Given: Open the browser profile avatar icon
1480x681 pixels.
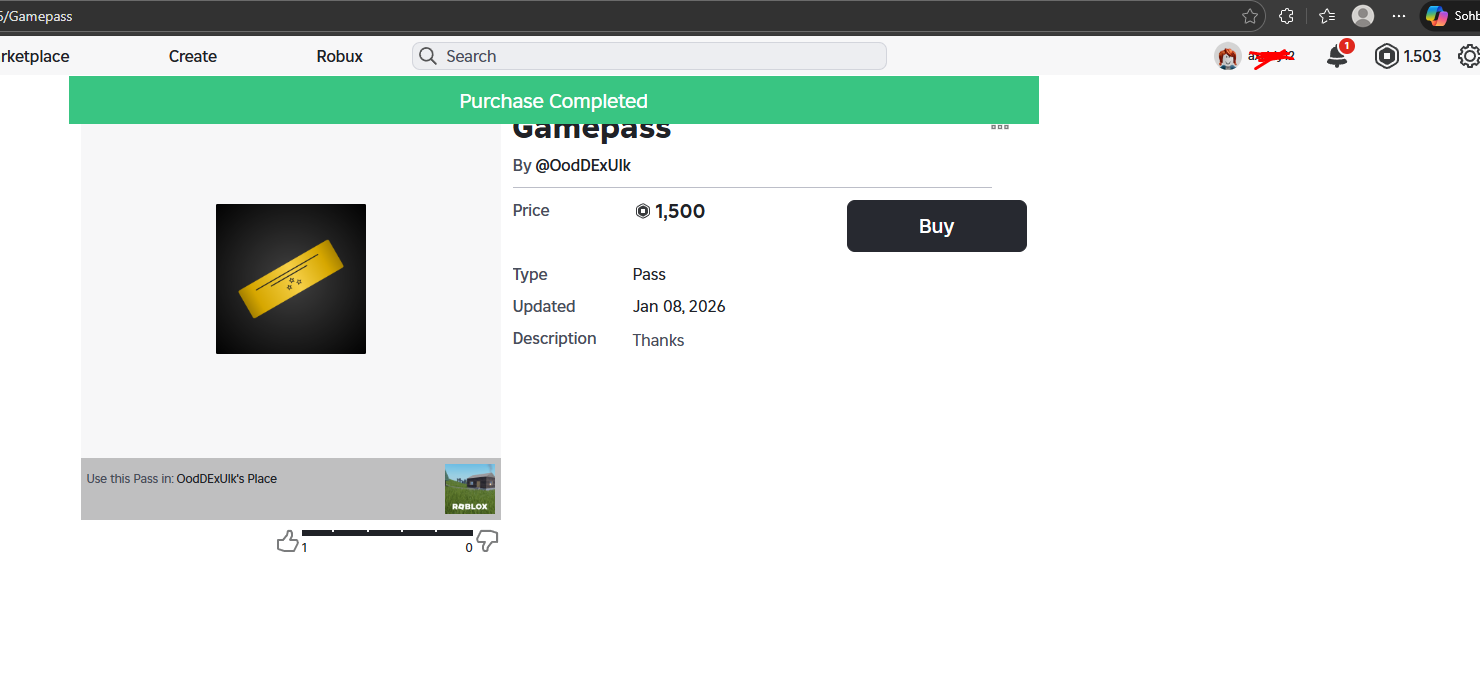Looking at the screenshot, I should (x=1363, y=16).
